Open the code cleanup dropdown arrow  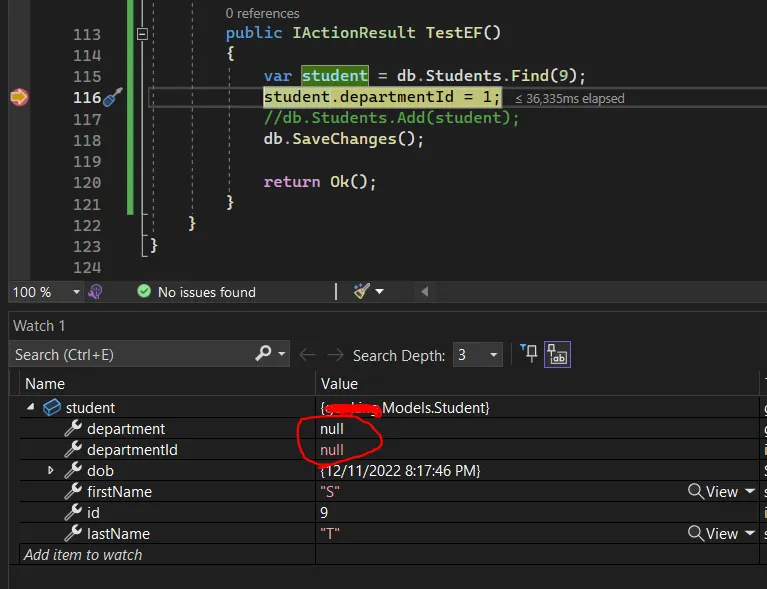click(380, 292)
